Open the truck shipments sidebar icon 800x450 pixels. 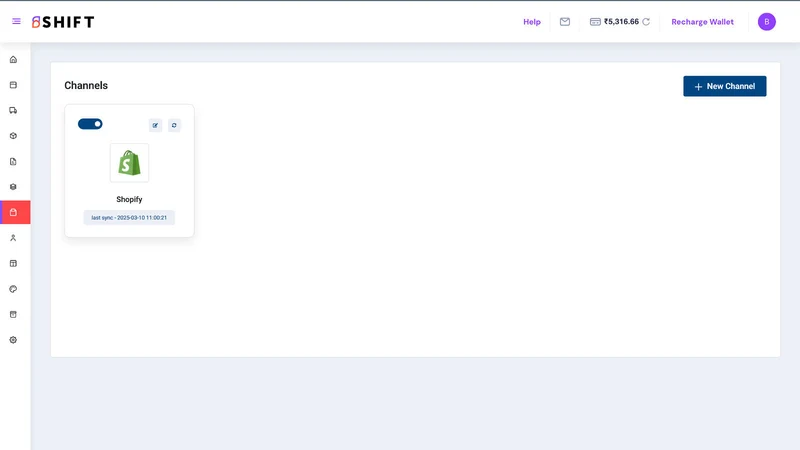[13, 111]
